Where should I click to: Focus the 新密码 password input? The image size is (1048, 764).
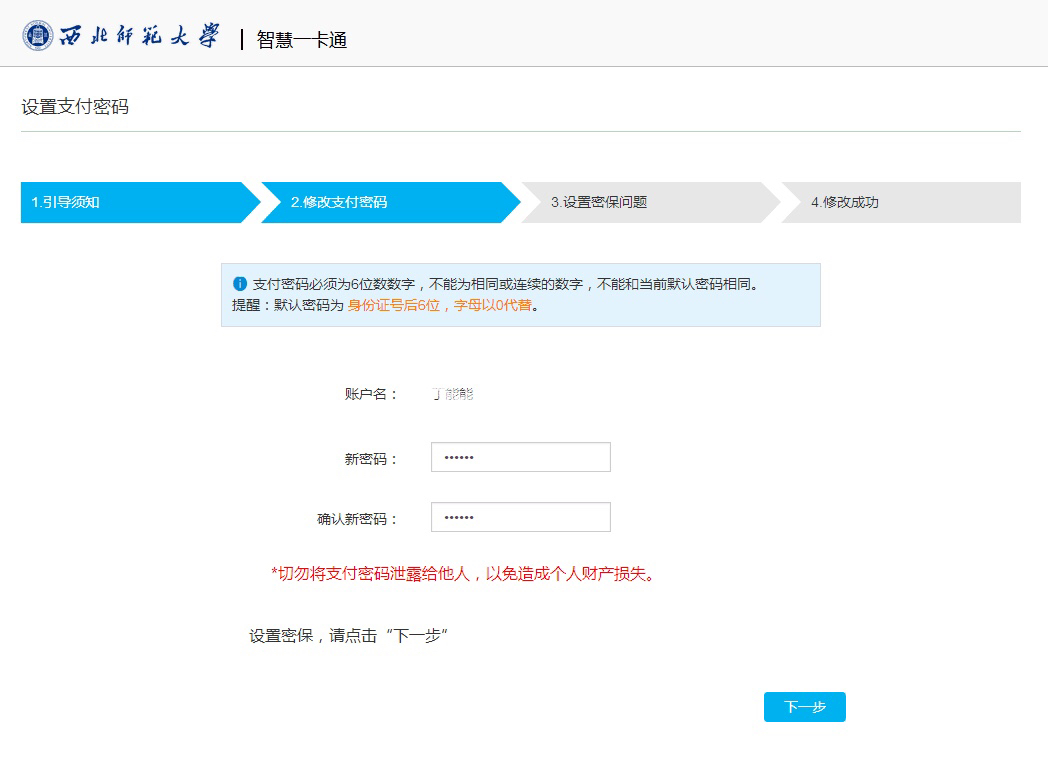(x=520, y=458)
